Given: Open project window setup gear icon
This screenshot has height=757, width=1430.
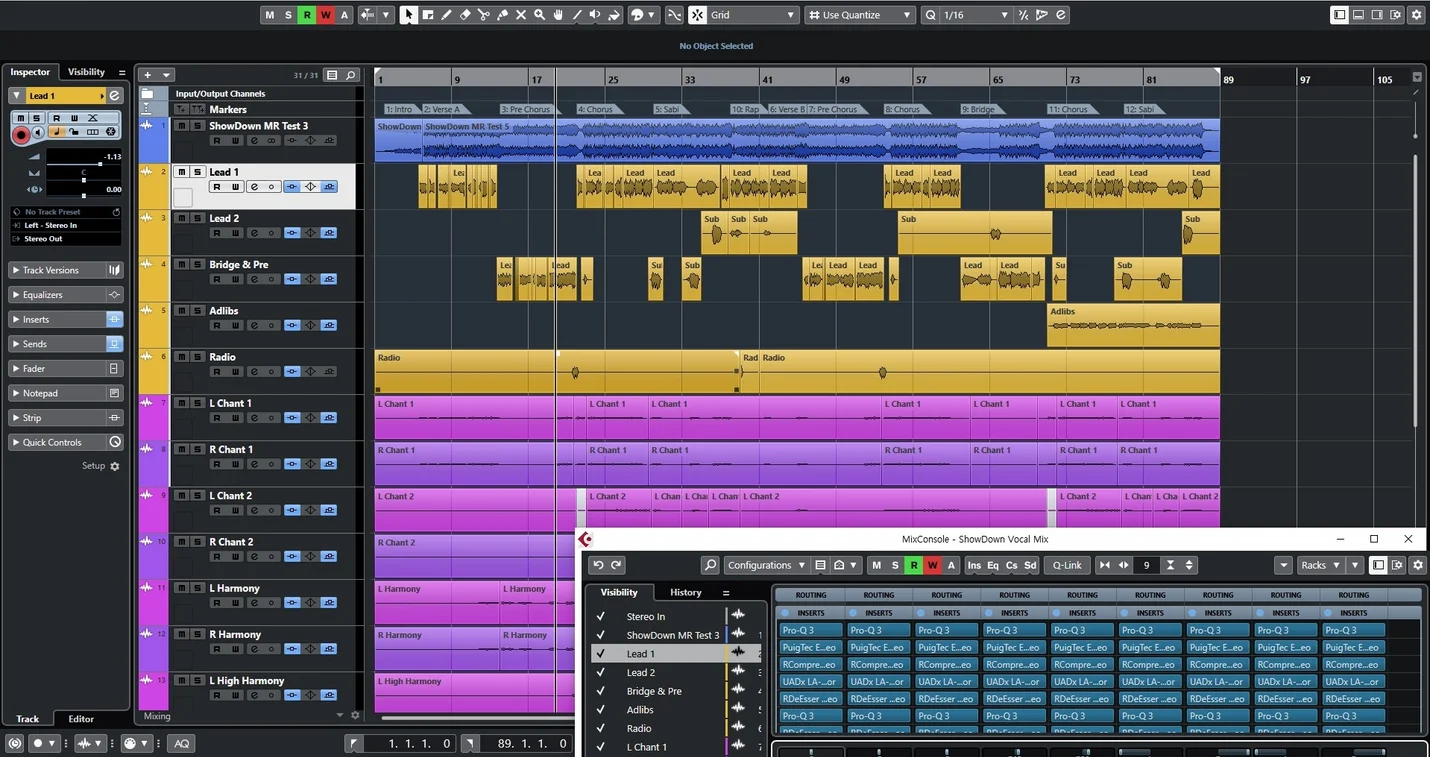Looking at the screenshot, I should click(x=1417, y=15).
